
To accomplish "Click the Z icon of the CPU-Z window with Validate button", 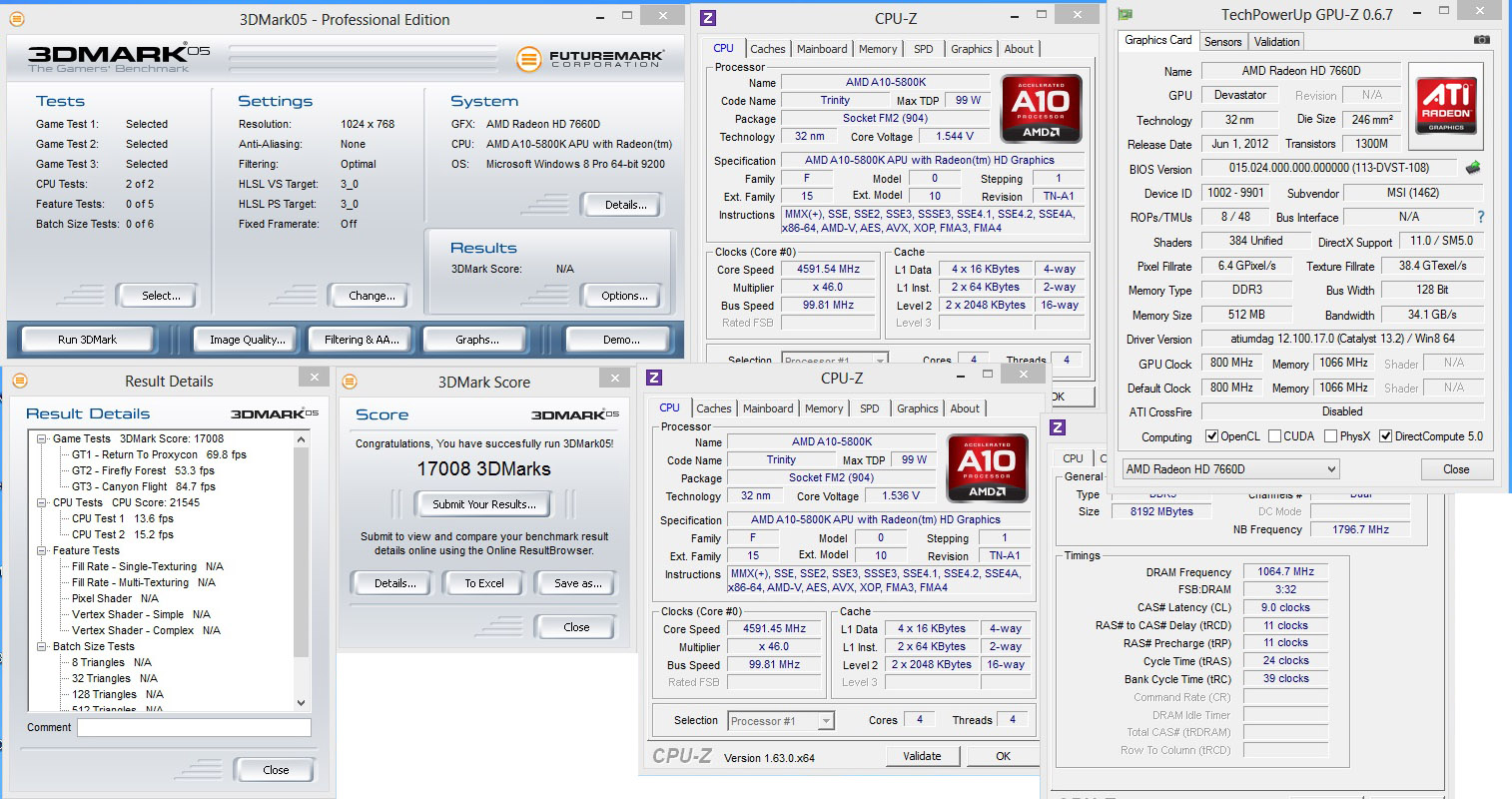I will [x=654, y=378].
